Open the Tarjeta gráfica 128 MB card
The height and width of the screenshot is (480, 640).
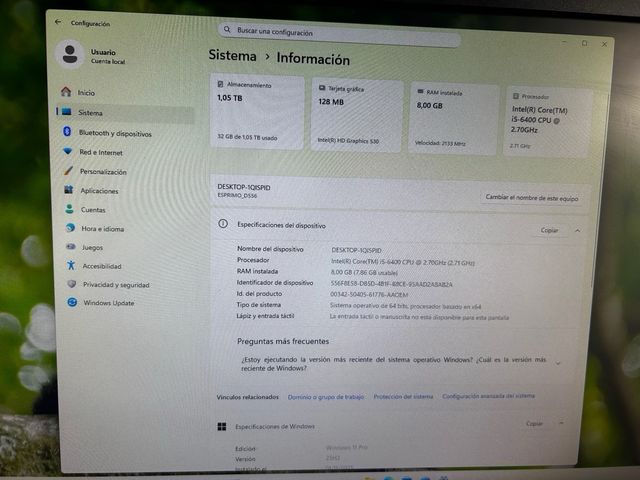358,115
